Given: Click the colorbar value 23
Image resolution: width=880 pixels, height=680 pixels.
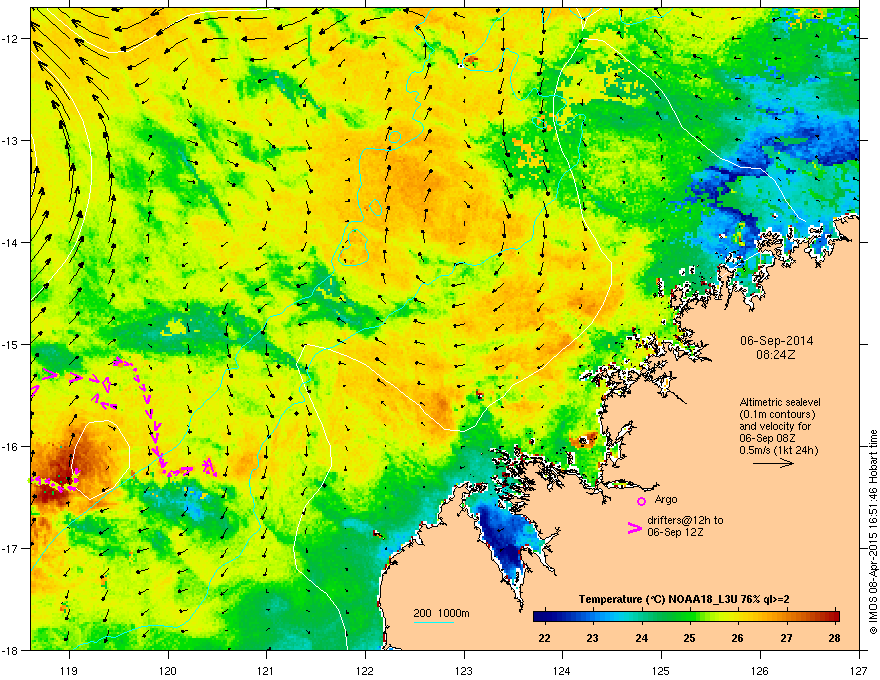Looking at the screenshot, I should 592,638.
